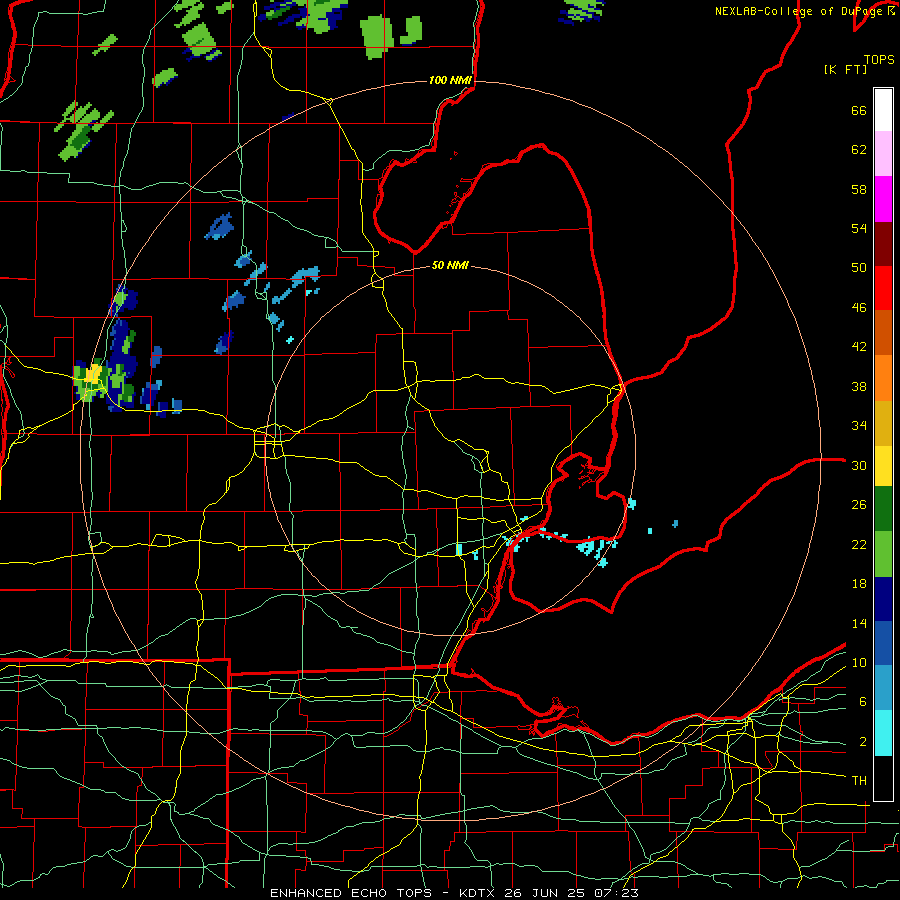Click the [K FT] units label

click(845, 70)
